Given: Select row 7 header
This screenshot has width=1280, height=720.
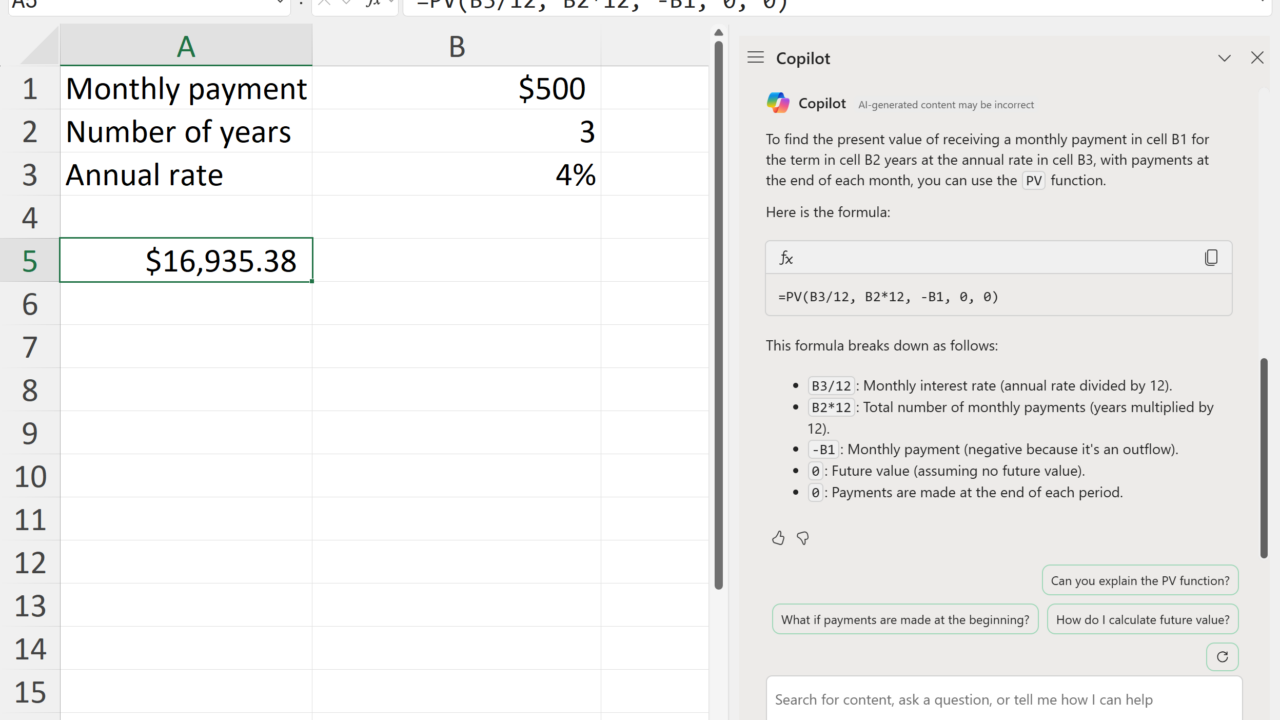Looking at the screenshot, I should [30, 347].
